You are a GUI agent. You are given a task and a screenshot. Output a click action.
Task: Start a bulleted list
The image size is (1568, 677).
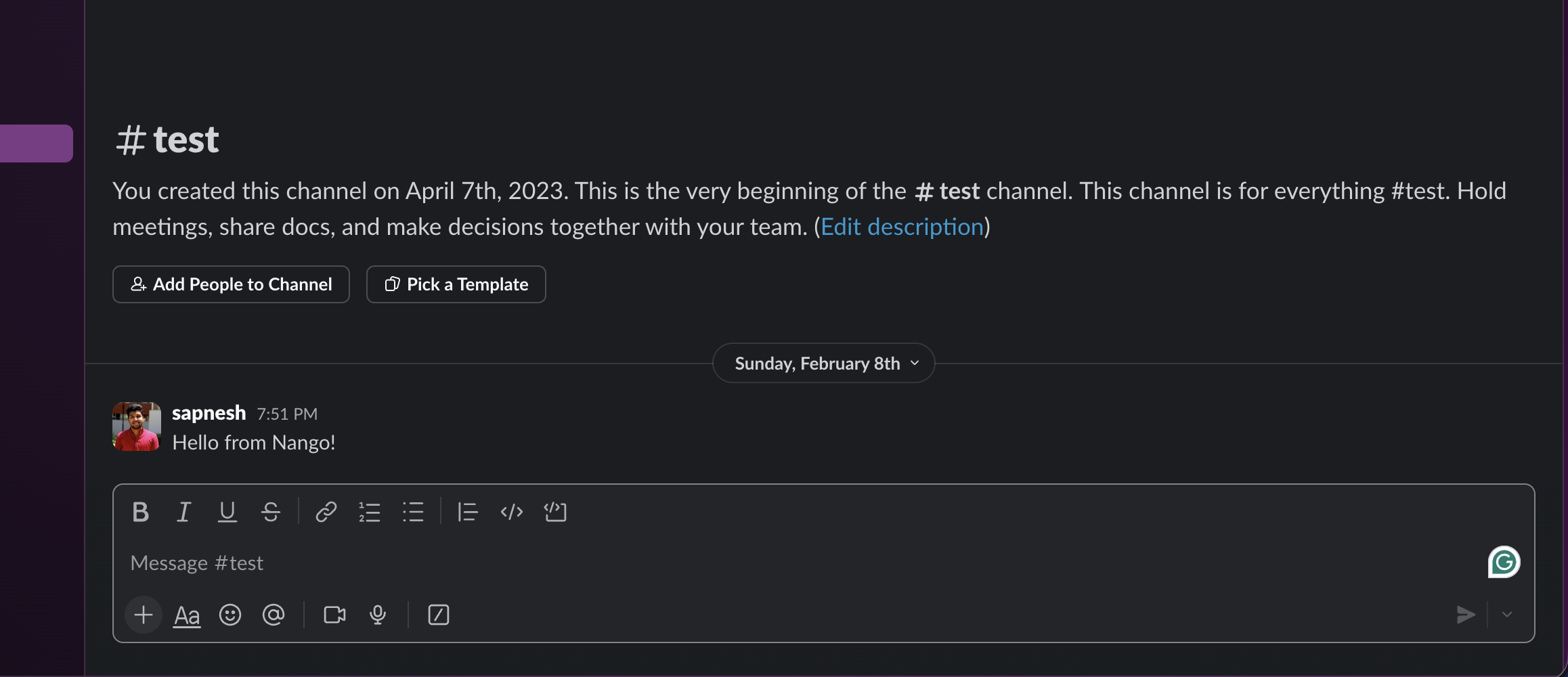point(413,512)
